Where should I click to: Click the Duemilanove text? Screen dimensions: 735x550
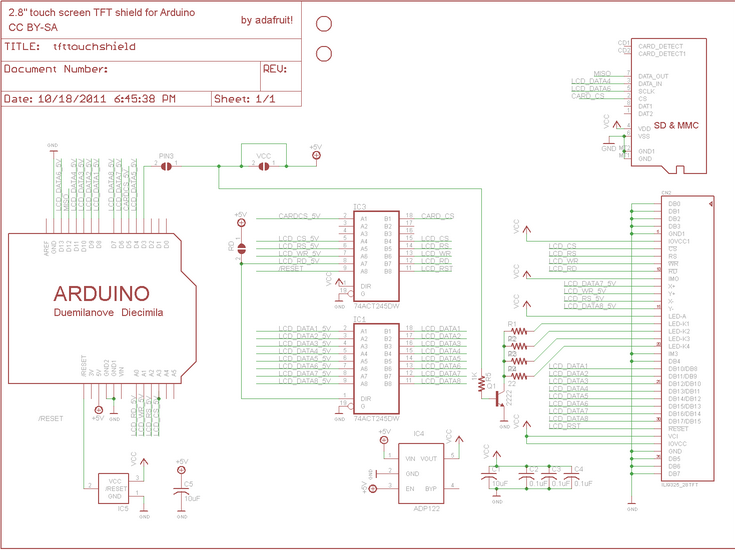(x=83, y=313)
